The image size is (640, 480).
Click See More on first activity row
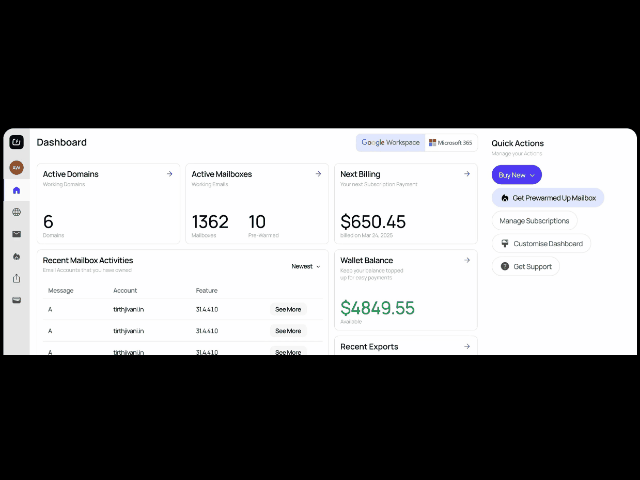pos(288,309)
